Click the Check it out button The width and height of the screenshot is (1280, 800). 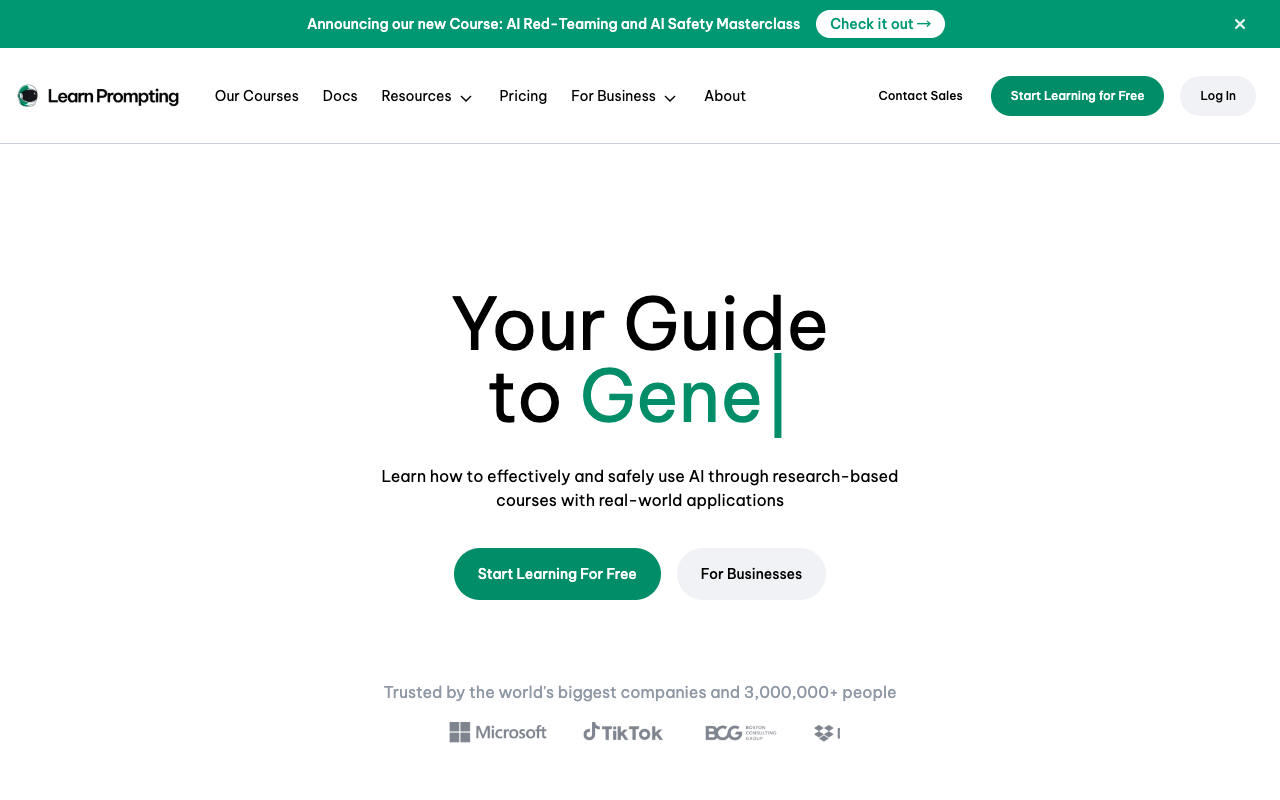(880, 24)
